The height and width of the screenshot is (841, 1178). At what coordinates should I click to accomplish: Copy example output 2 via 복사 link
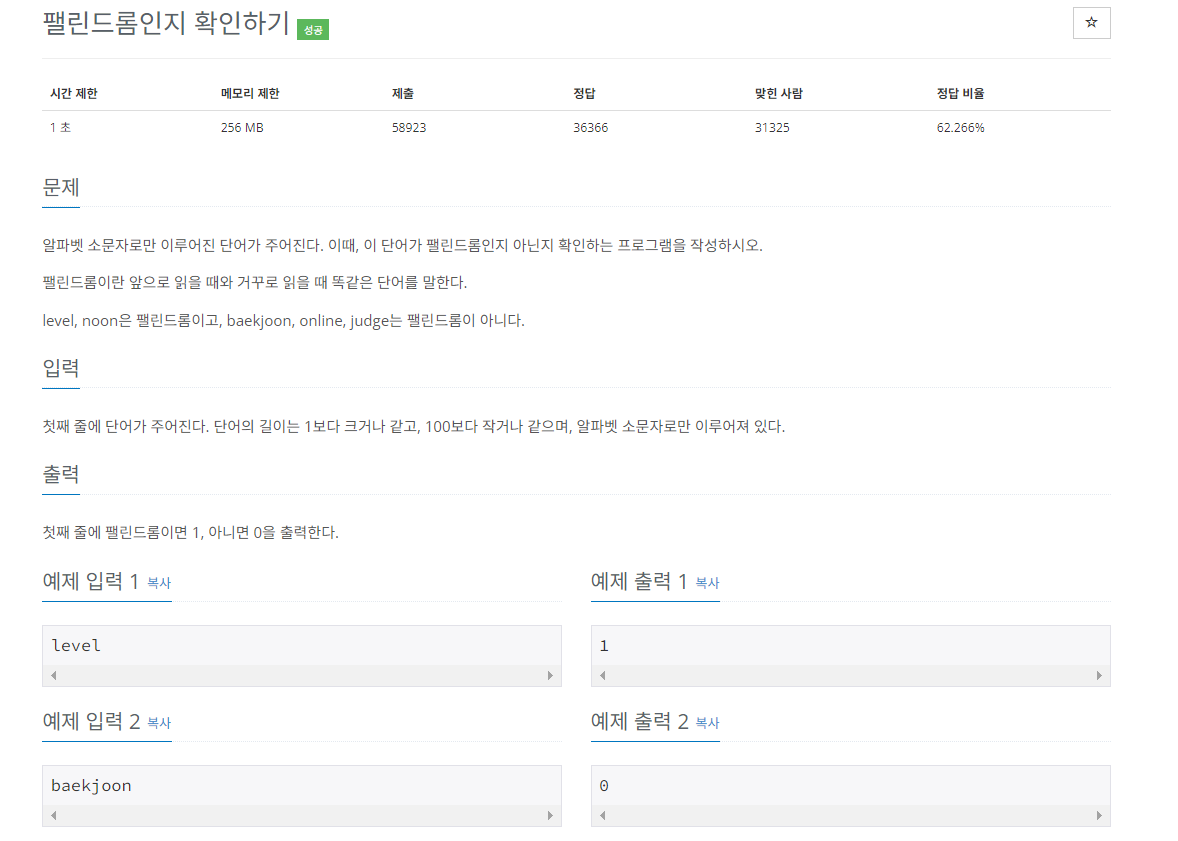707,722
